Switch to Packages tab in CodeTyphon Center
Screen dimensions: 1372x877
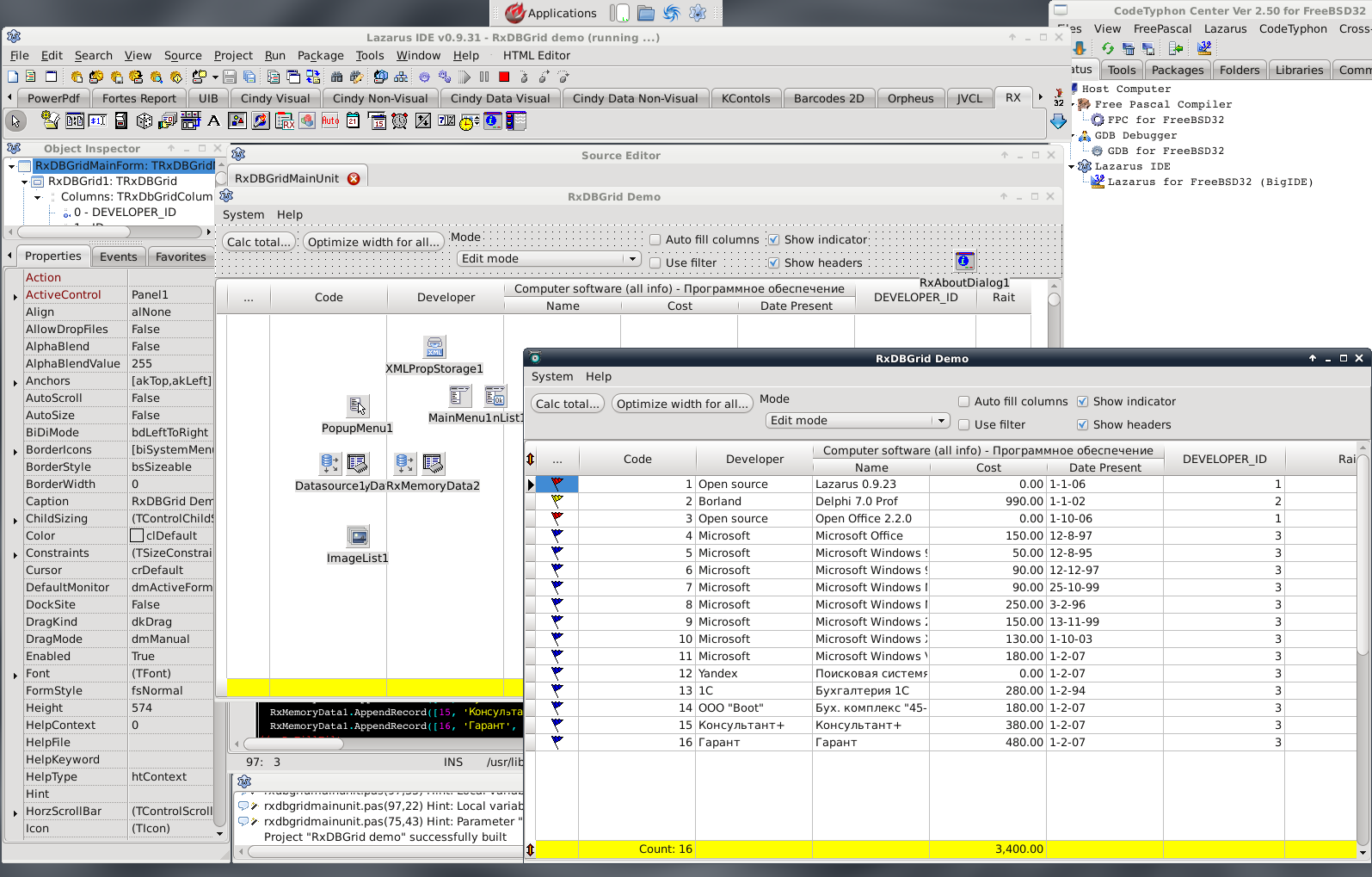pyautogui.click(x=1178, y=70)
